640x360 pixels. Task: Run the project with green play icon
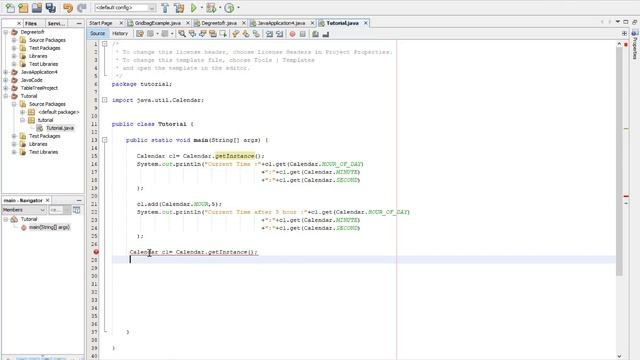click(194, 8)
